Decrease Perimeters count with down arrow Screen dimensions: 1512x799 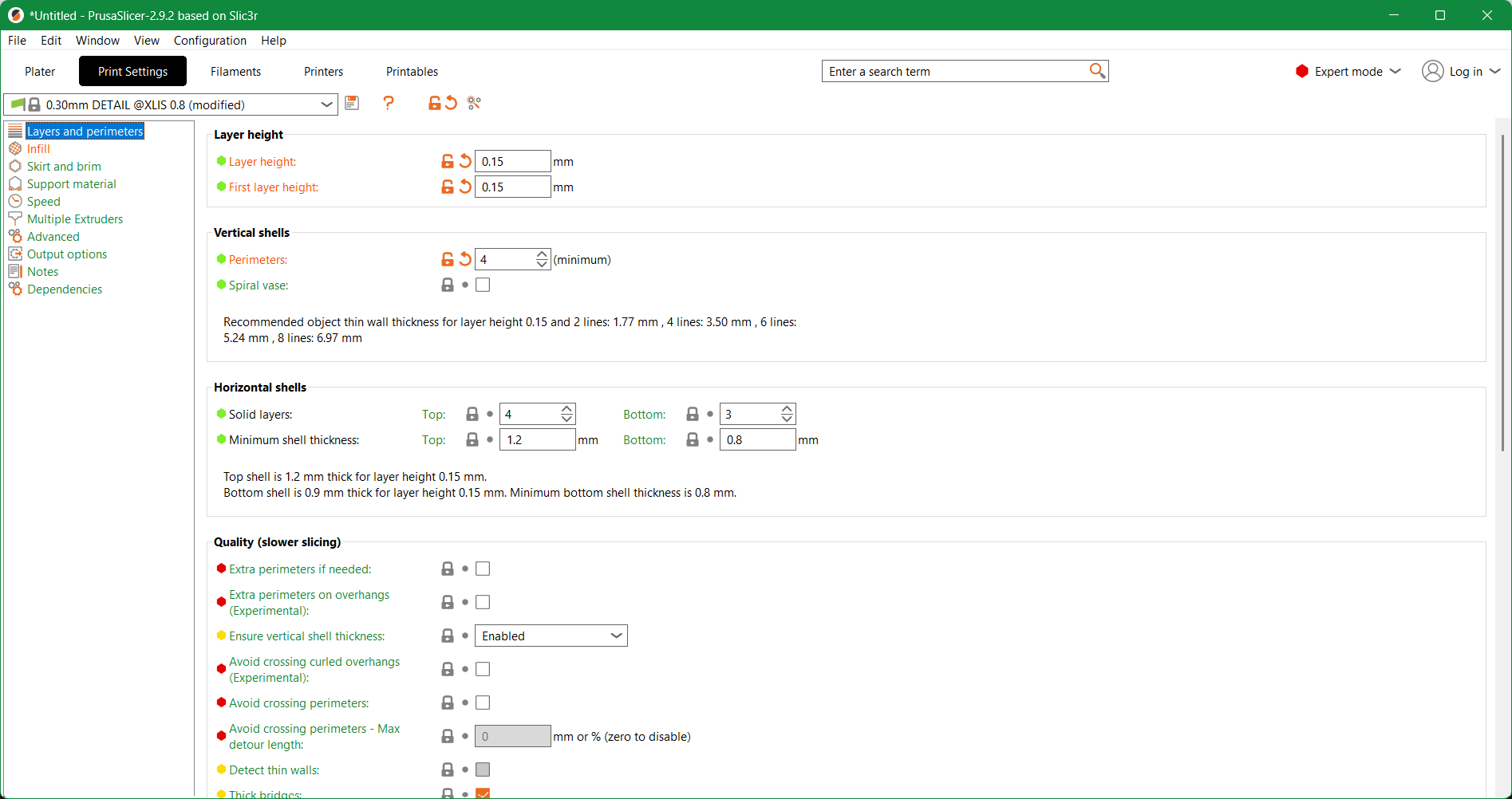click(542, 264)
